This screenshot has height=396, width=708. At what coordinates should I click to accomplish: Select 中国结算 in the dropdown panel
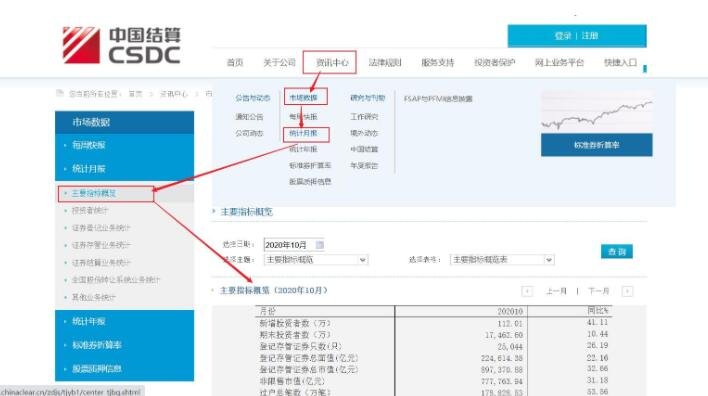364,149
